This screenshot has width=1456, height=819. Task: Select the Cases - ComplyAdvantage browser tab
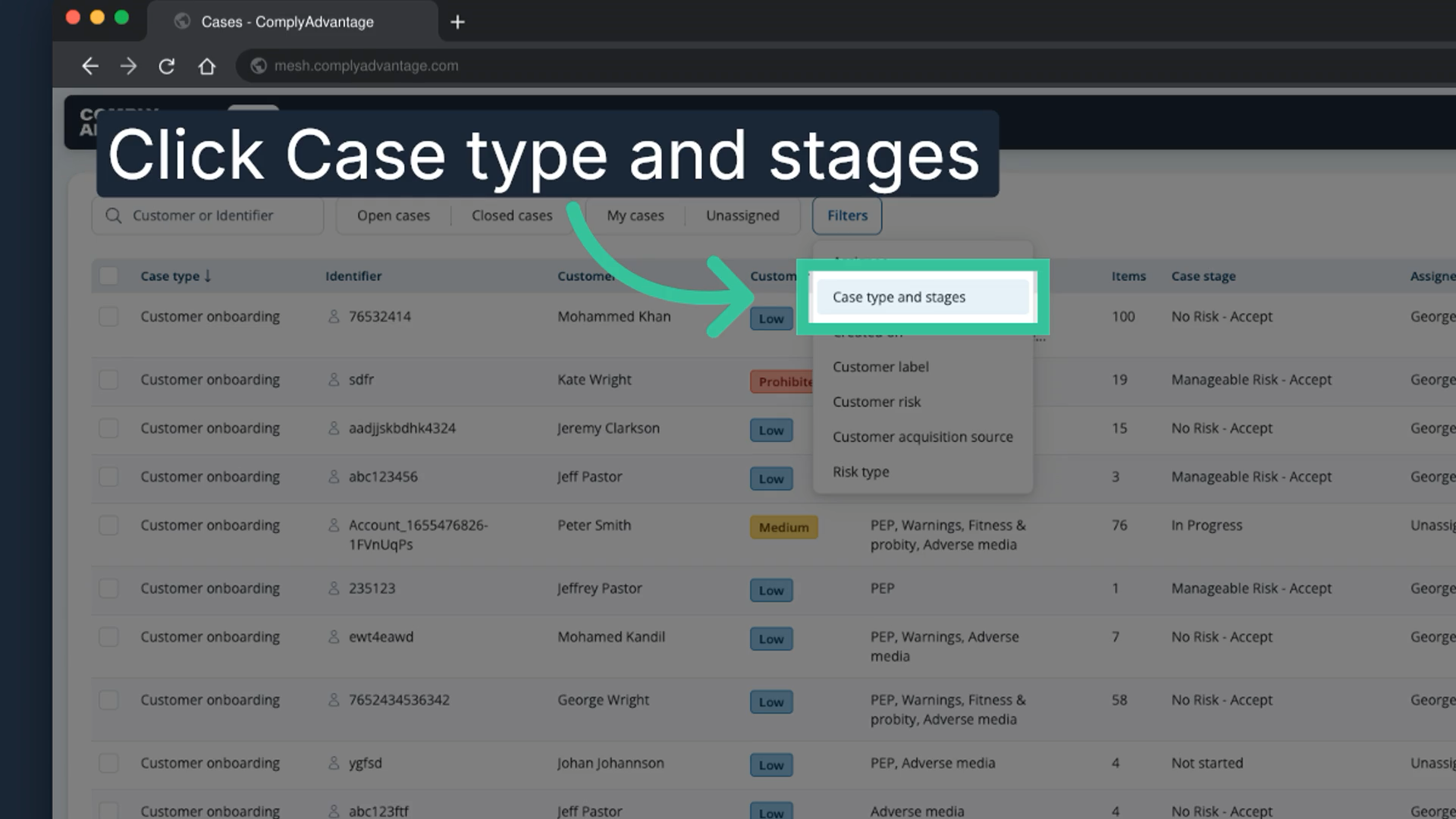292,22
